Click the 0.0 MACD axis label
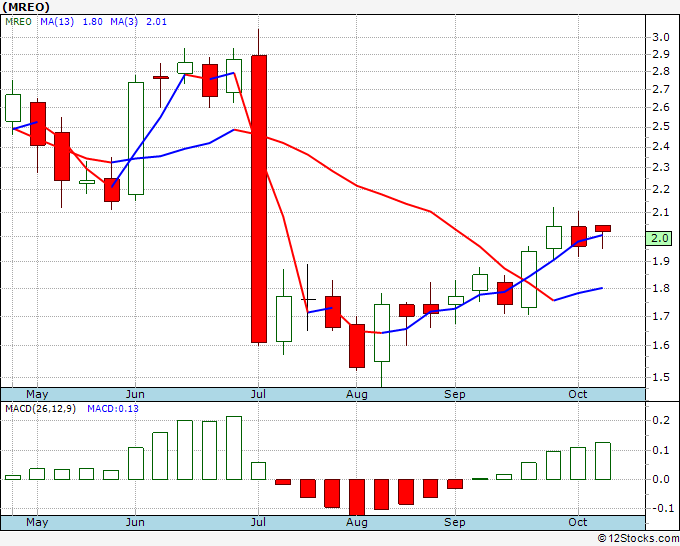Screen dimensions: 680x546 (661, 479)
